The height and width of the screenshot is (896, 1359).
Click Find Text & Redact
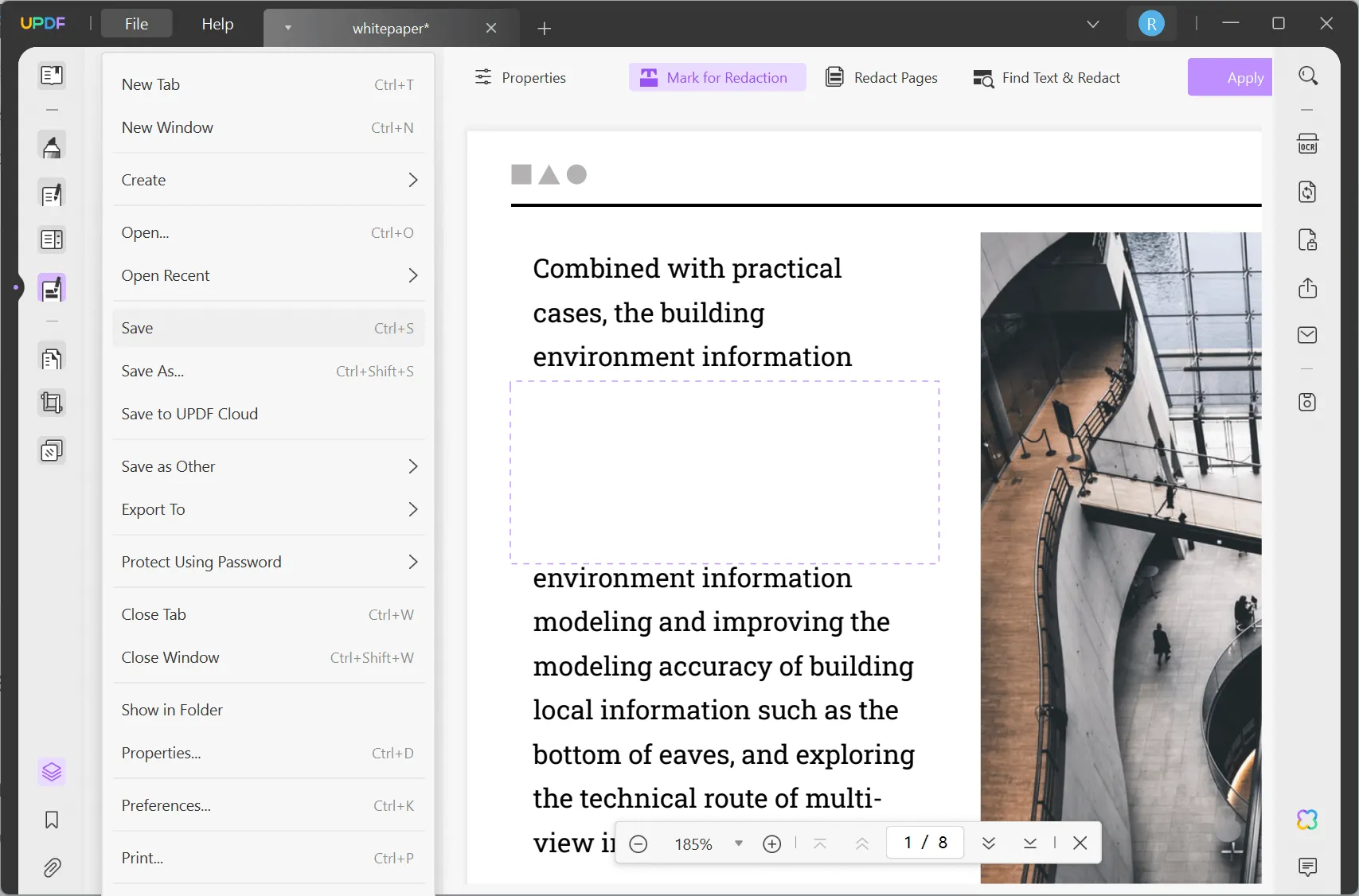point(1046,78)
